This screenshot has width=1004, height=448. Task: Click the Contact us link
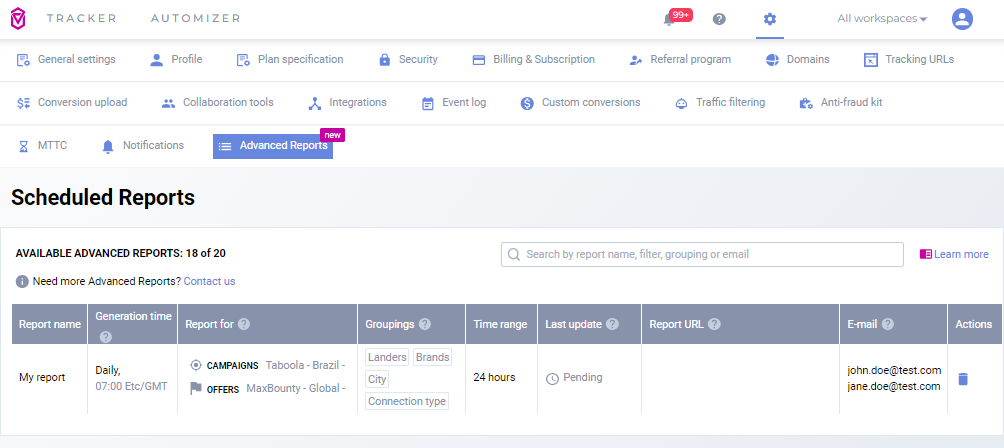pos(209,282)
